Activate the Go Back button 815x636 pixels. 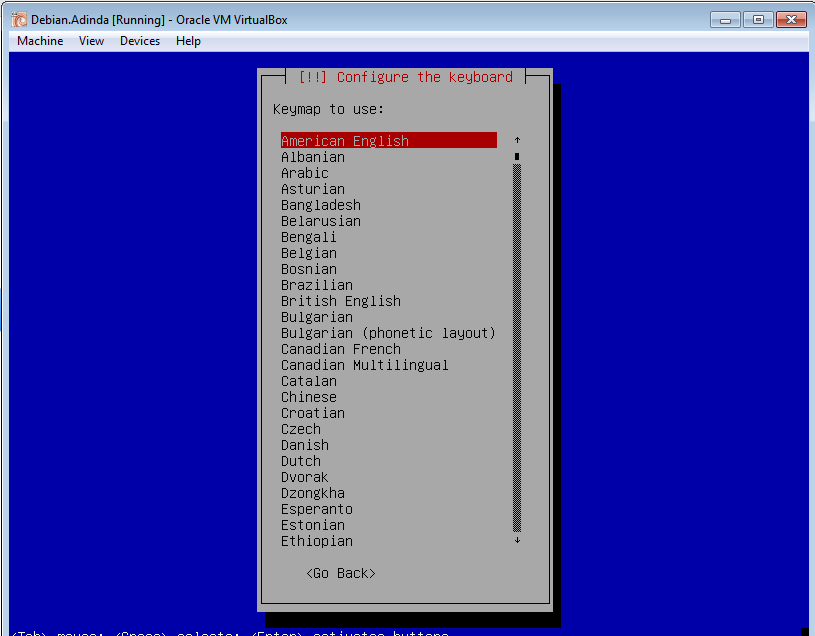[341, 573]
